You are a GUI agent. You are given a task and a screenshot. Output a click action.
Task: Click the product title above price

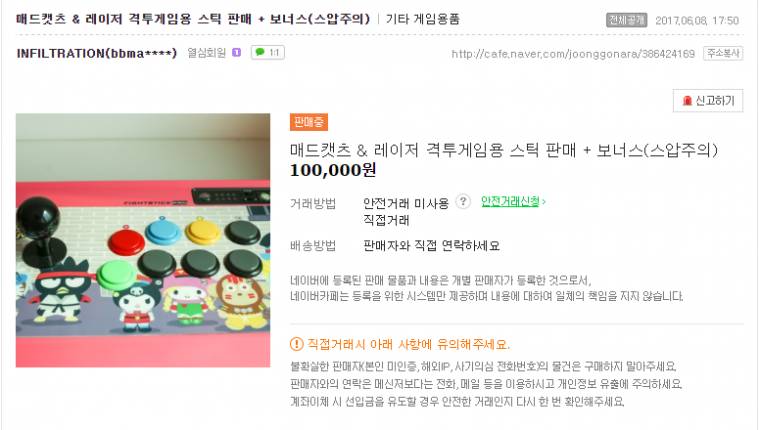(504, 150)
